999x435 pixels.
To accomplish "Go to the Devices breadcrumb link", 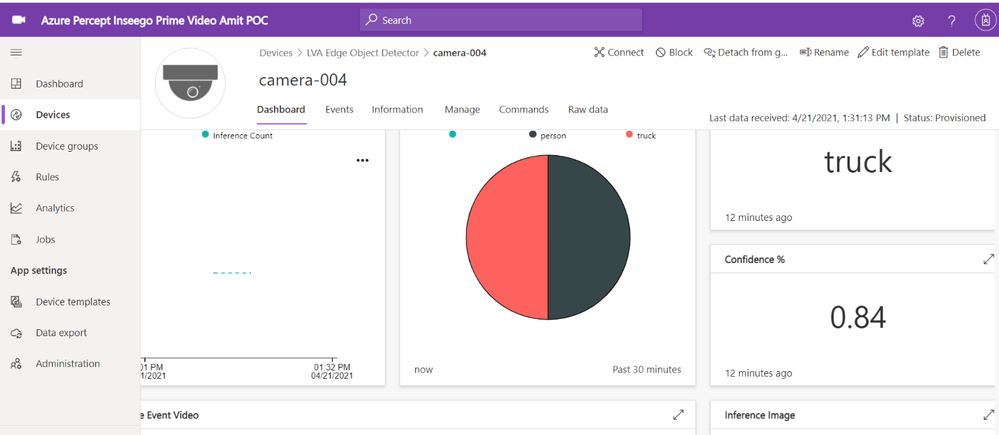I will pyautogui.click(x=276, y=53).
